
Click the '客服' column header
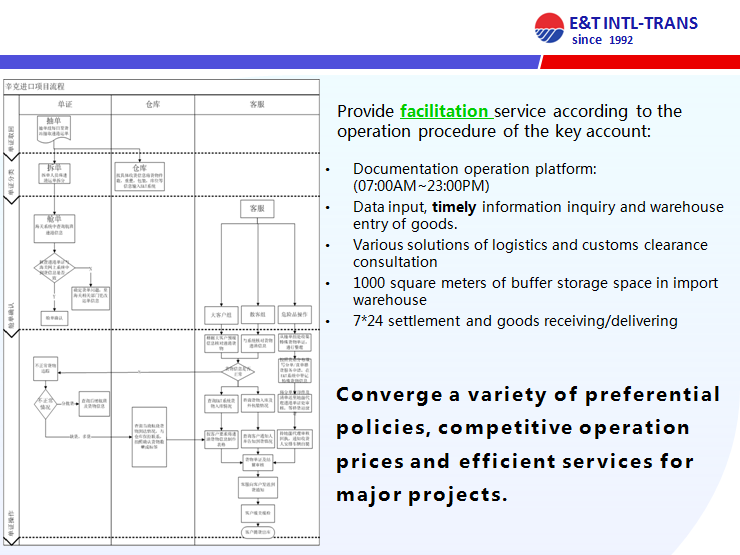coord(257,103)
